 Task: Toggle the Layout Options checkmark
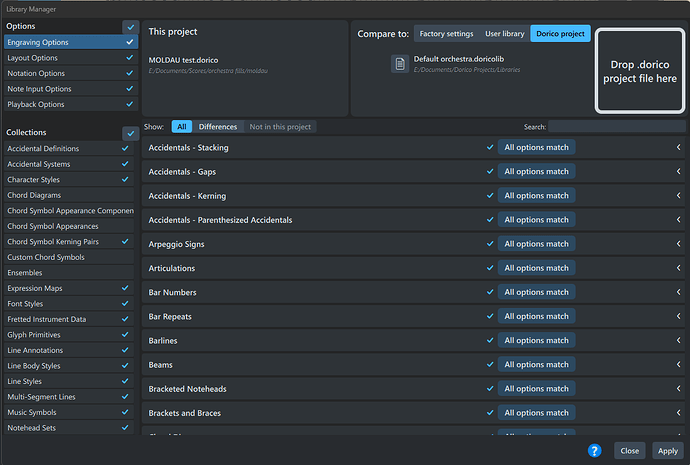click(129, 58)
